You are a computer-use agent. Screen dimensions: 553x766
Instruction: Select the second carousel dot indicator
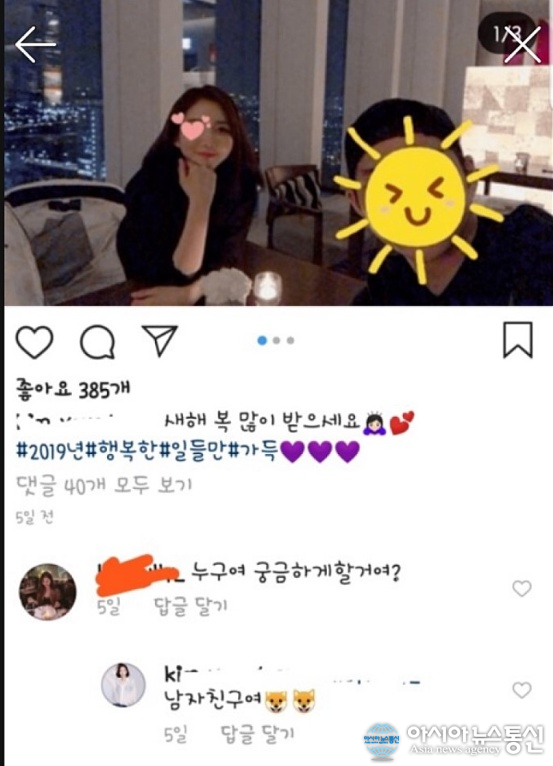276,340
